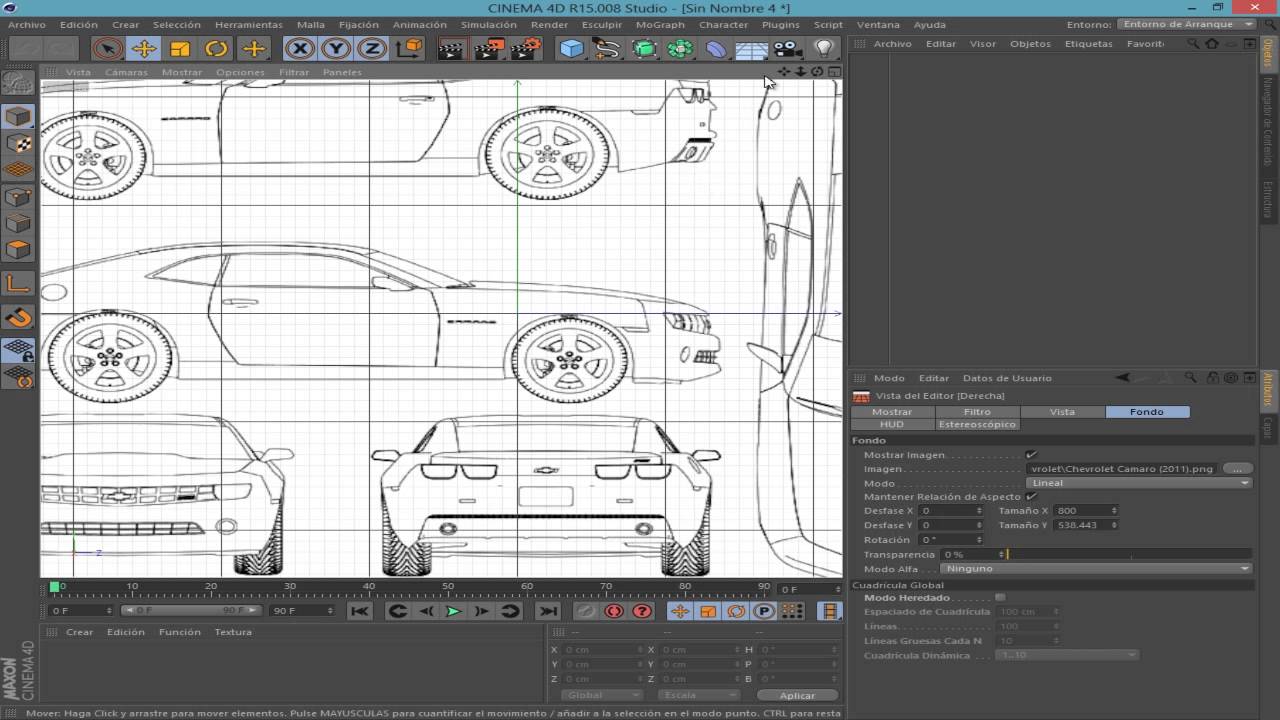Add a Cube primitive object
This screenshot has height=720, width=1280.
571,48
